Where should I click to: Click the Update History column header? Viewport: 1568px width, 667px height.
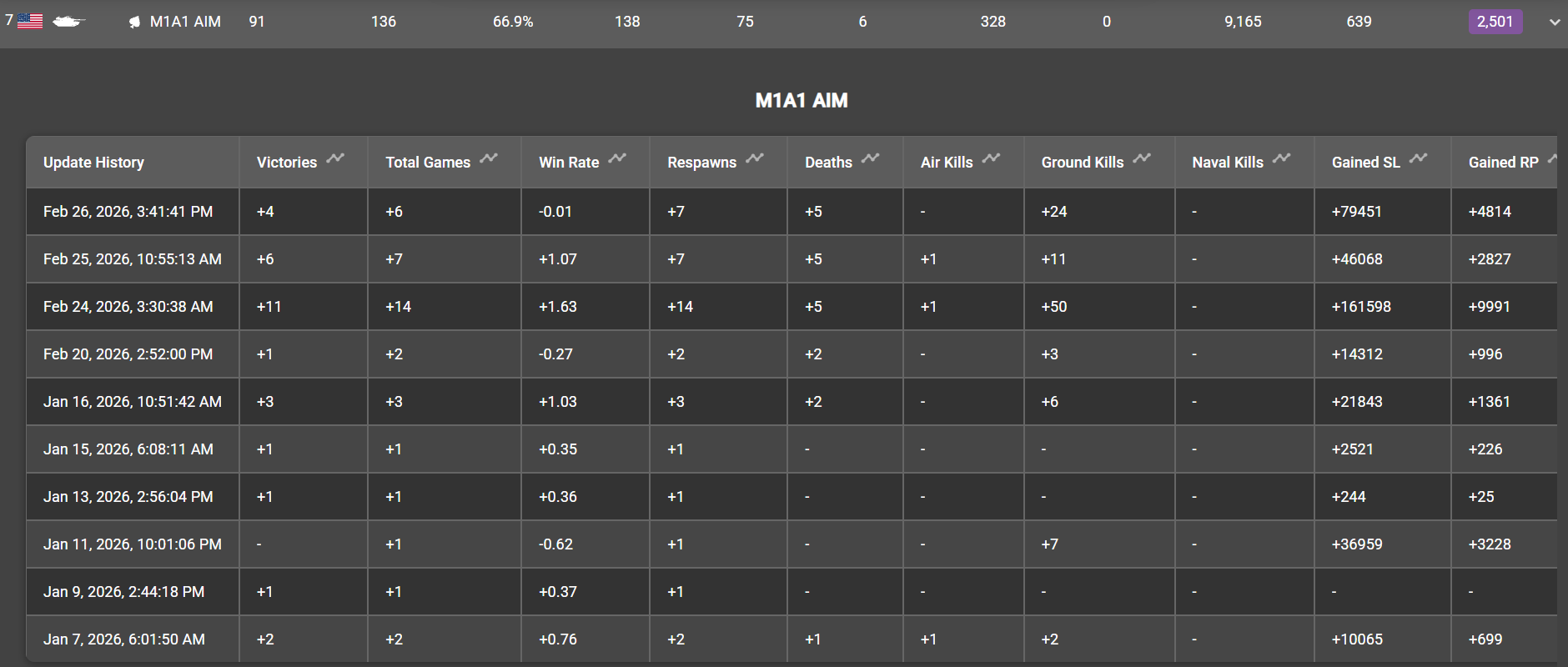pyautogui.click(x=93, y=163)
